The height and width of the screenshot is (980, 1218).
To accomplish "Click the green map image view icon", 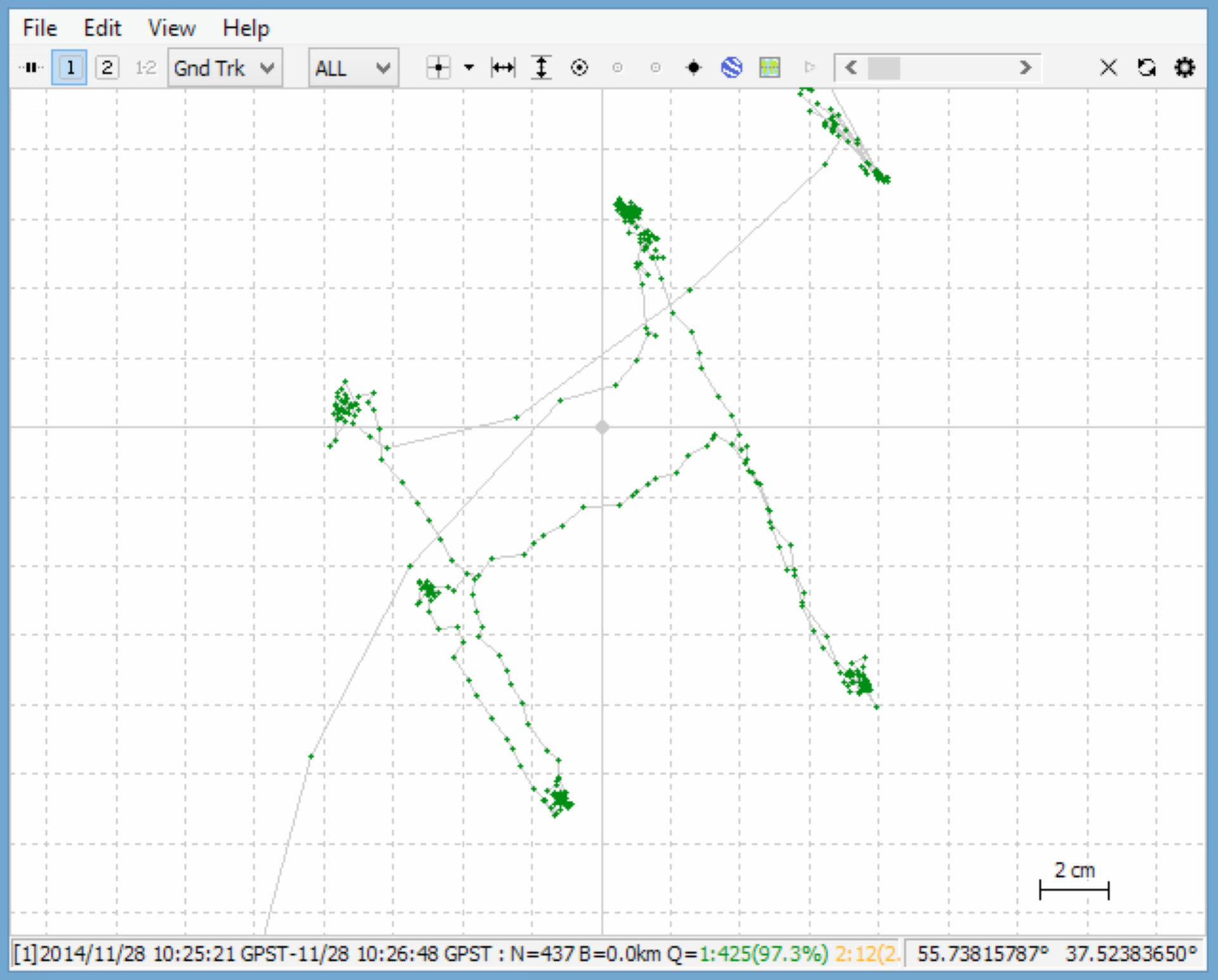I will (x=769, y=67).
